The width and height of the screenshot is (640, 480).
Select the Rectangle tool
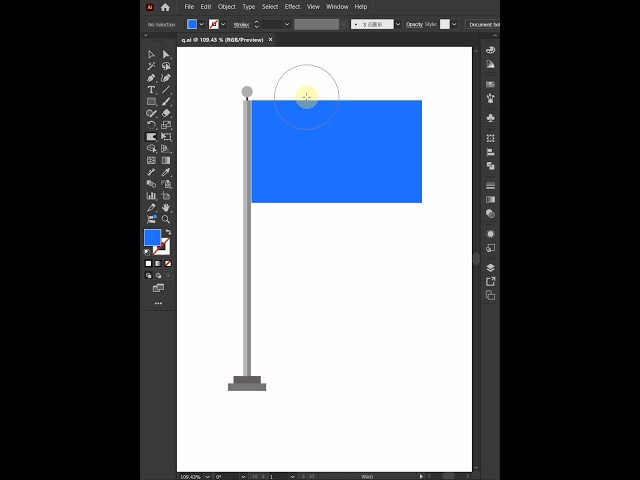click(151, 101)
